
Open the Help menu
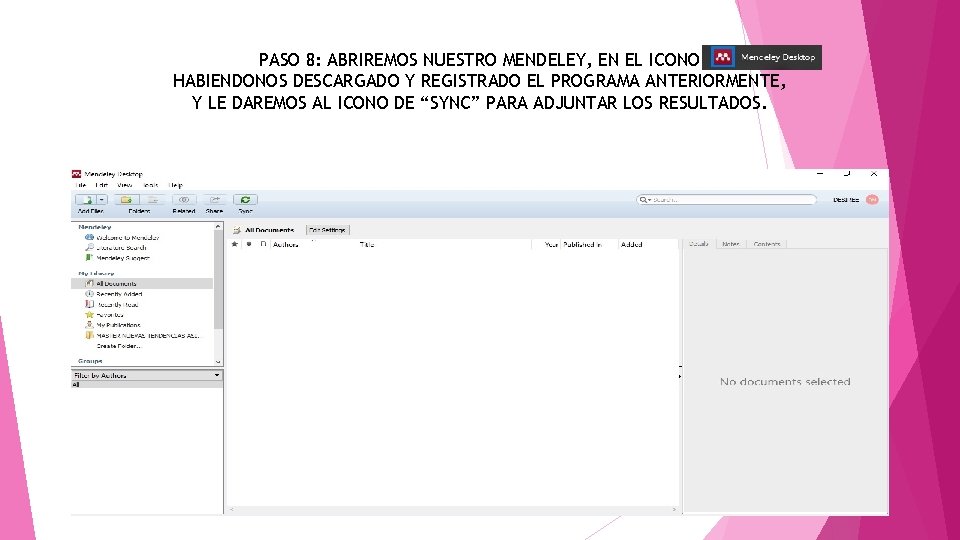[x=176, y=185]
